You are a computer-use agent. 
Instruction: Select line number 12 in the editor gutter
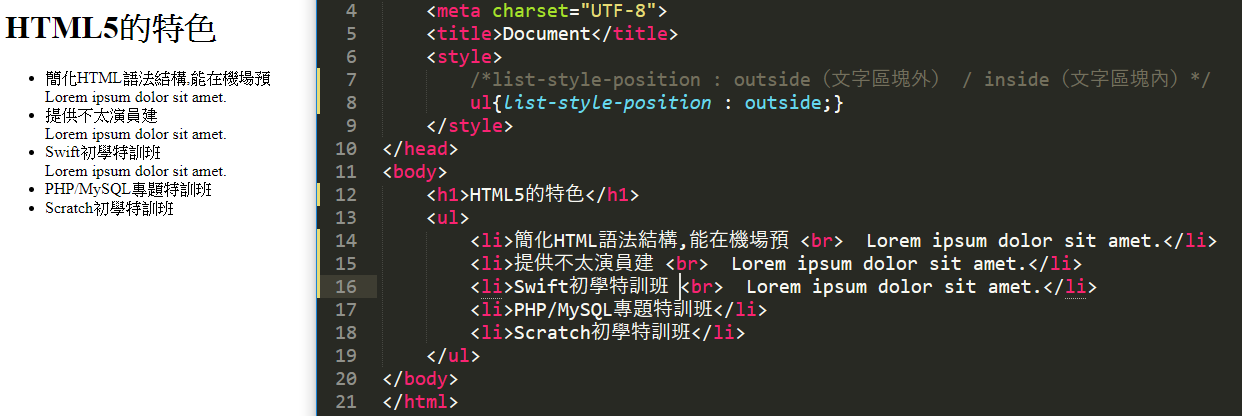(x=345, y=195)
